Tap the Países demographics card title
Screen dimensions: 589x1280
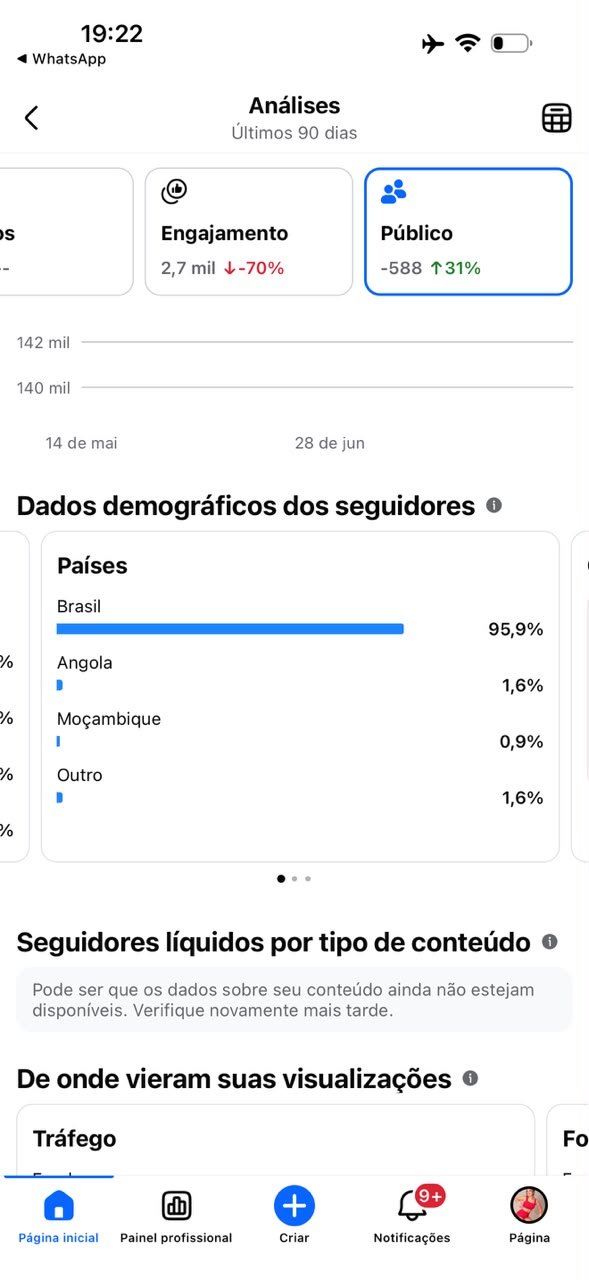pos(92,566)
